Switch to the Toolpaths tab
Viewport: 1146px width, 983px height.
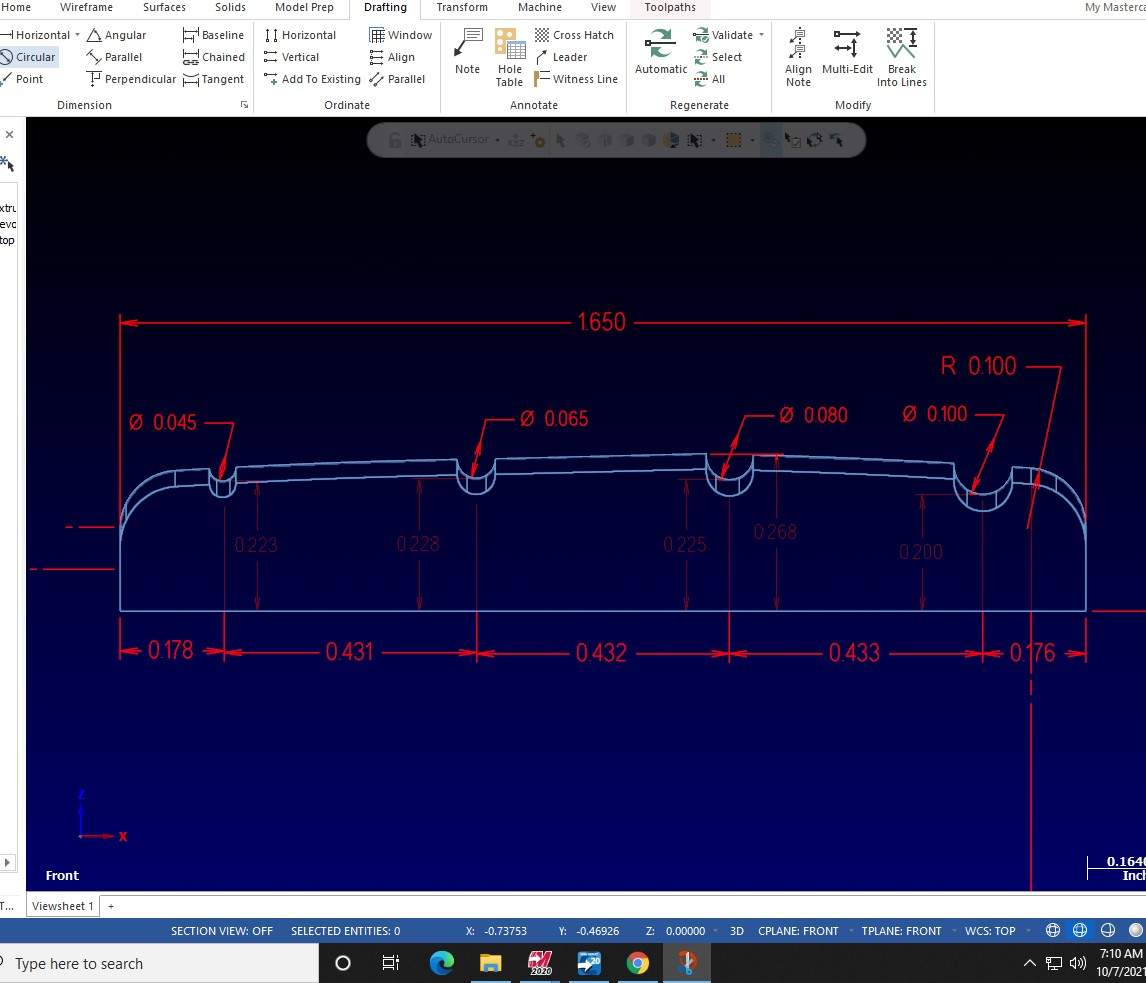click(x=670, y=7)
